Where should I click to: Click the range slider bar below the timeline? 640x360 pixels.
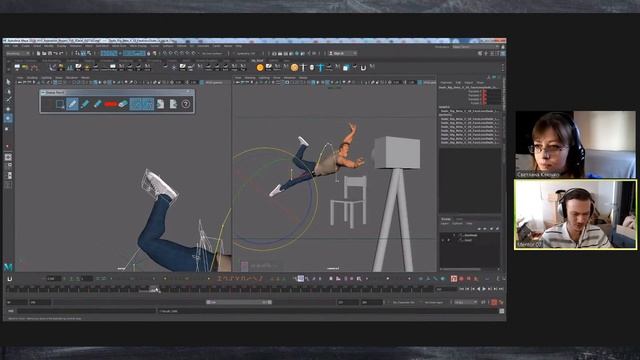239,302
